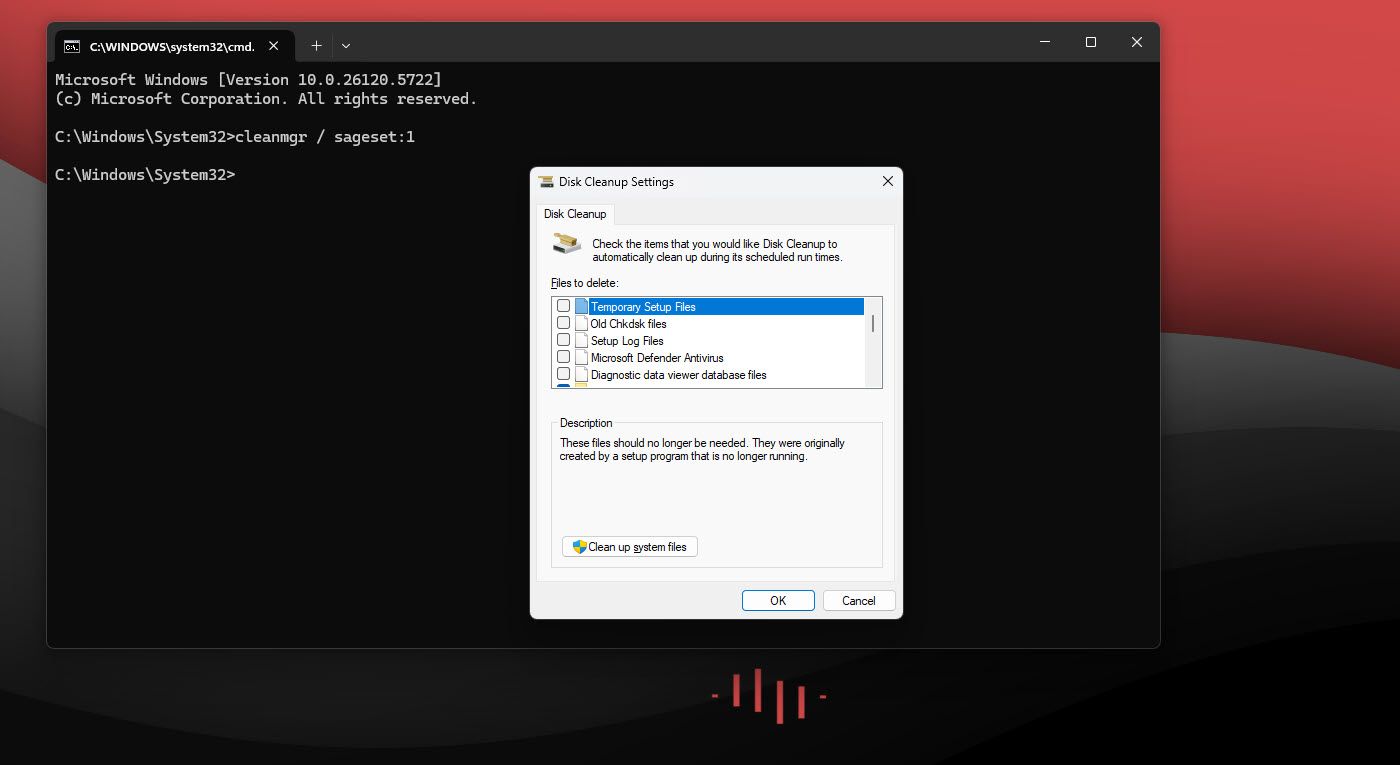Select the Microsoft Defender Antivirus entry
The image size is (1400, 765).
tap(657, 358)
